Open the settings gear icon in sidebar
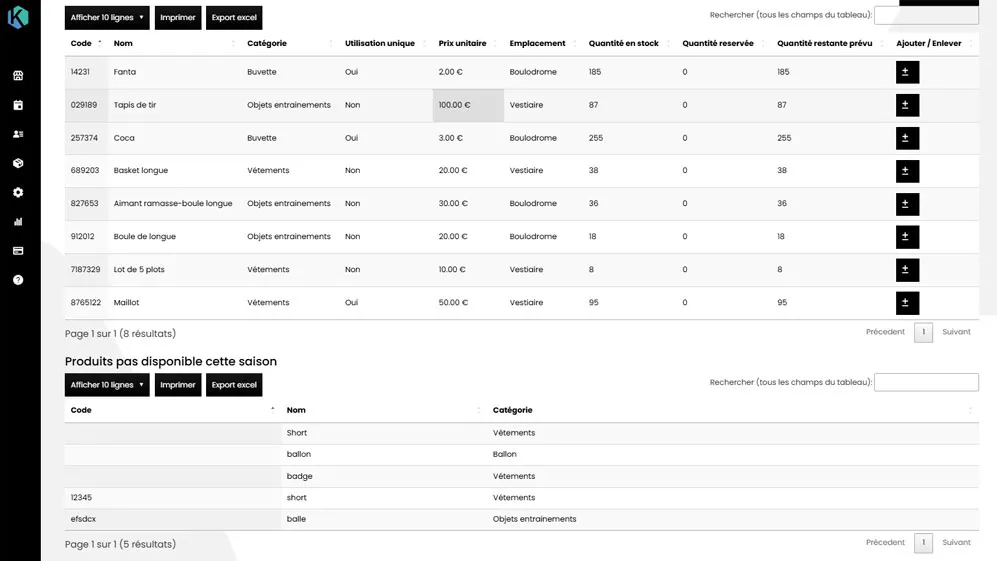 [x=18, y=192]
